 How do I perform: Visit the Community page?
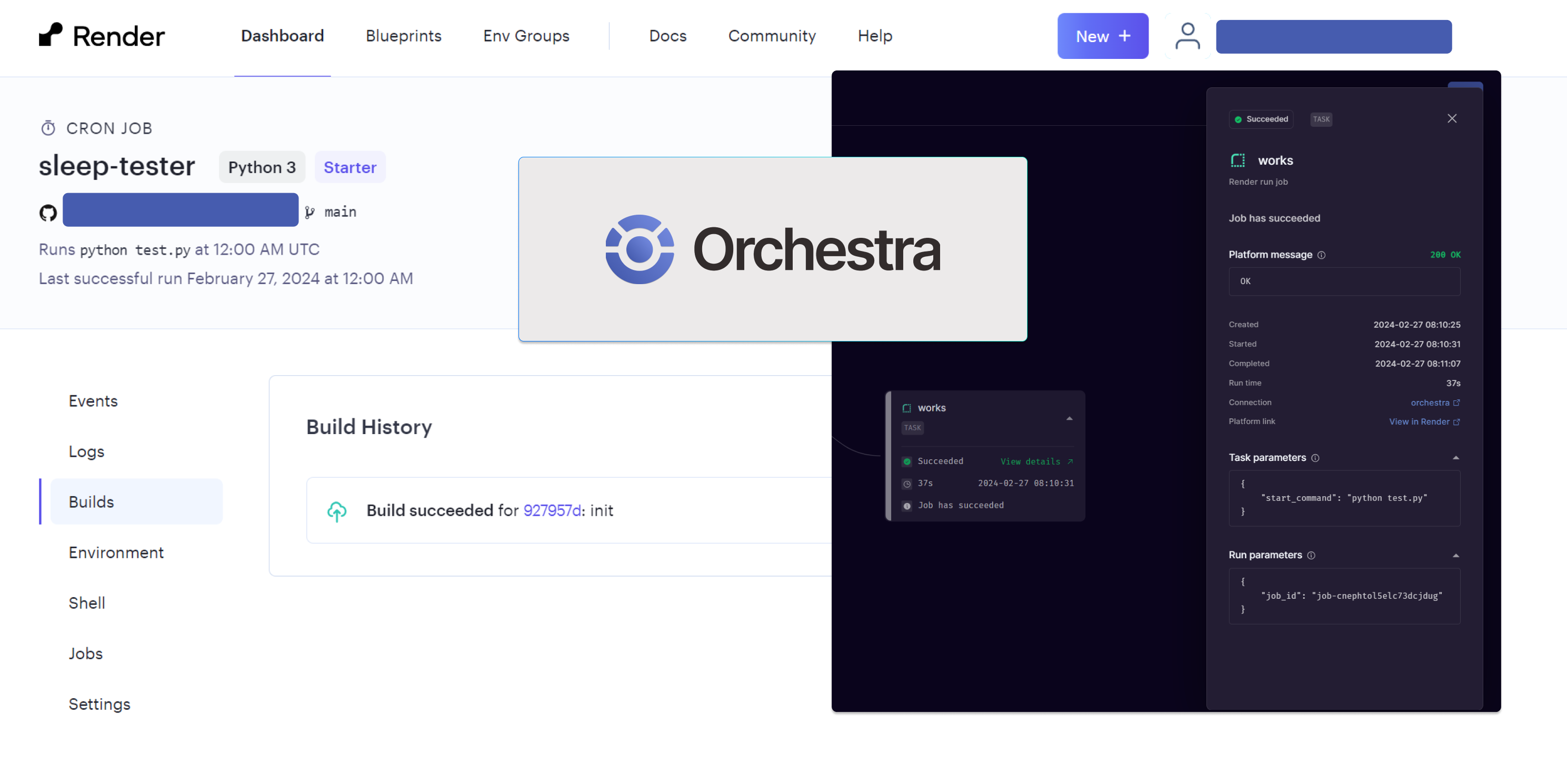(x=772, y=36)
